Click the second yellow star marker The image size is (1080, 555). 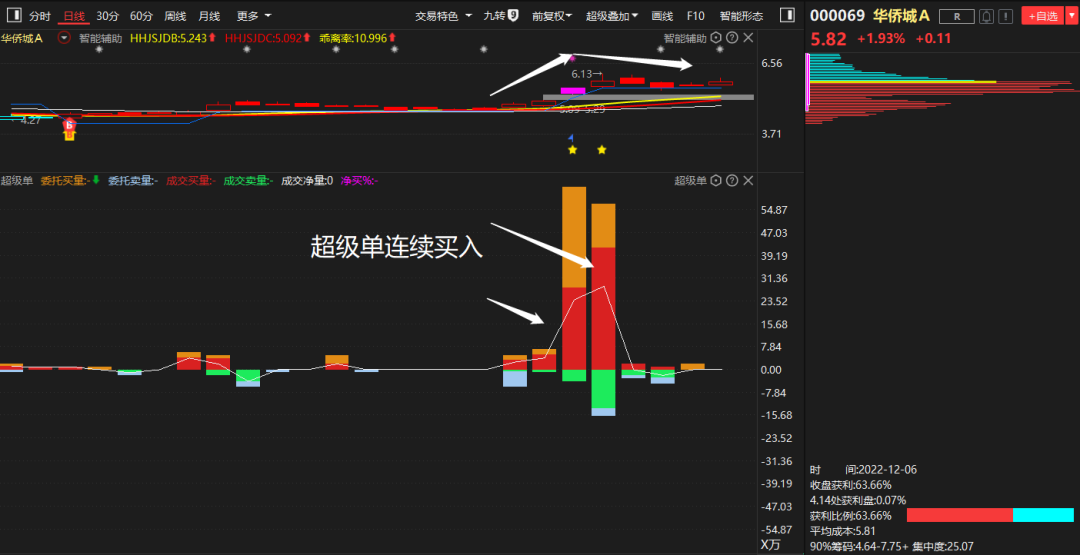click(x=602, y=149)
